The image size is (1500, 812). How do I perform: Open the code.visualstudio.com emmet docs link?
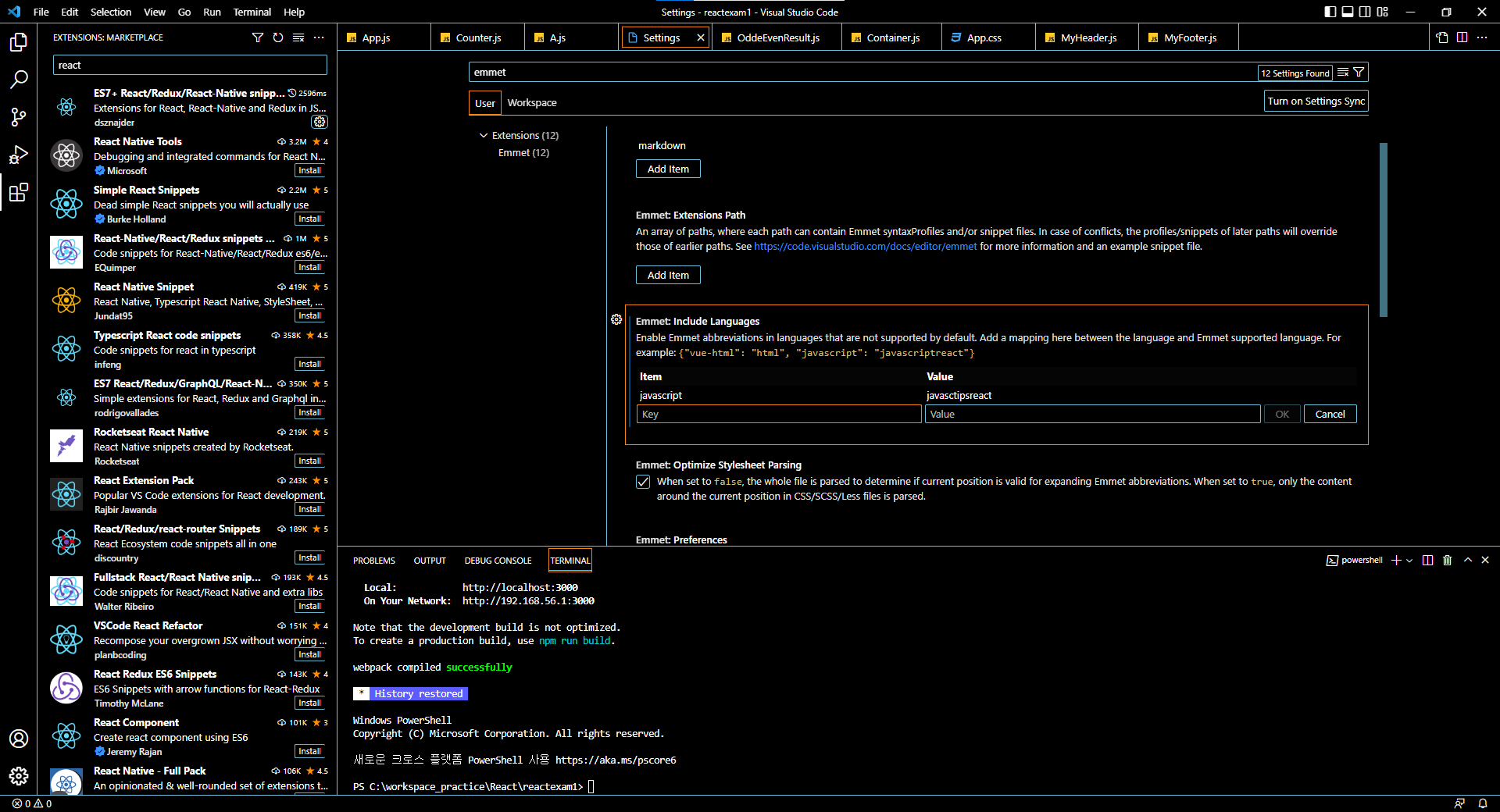pyautogui.click(x=865, y=247)
